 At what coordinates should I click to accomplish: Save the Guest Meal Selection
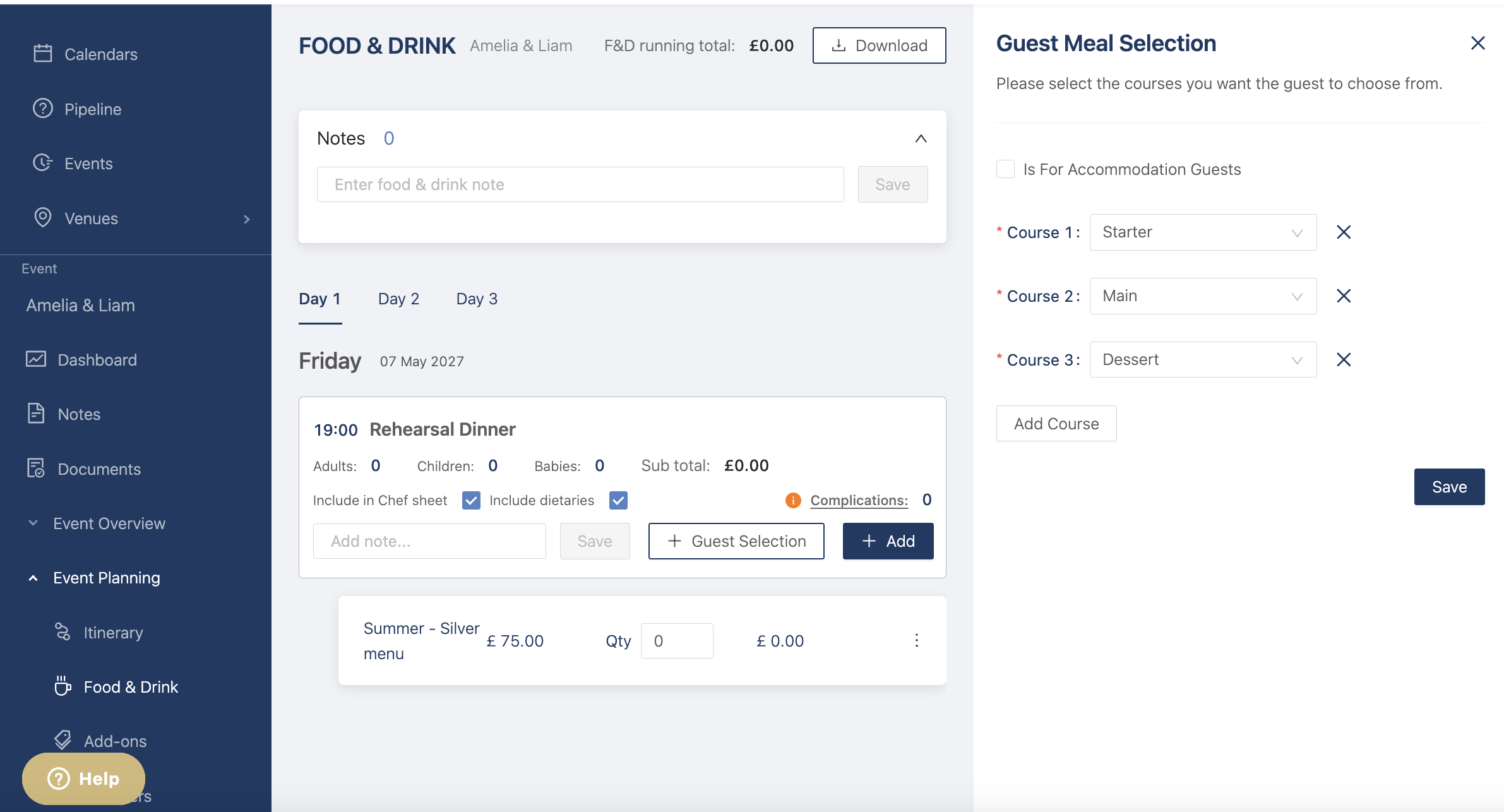point(1449,487)
